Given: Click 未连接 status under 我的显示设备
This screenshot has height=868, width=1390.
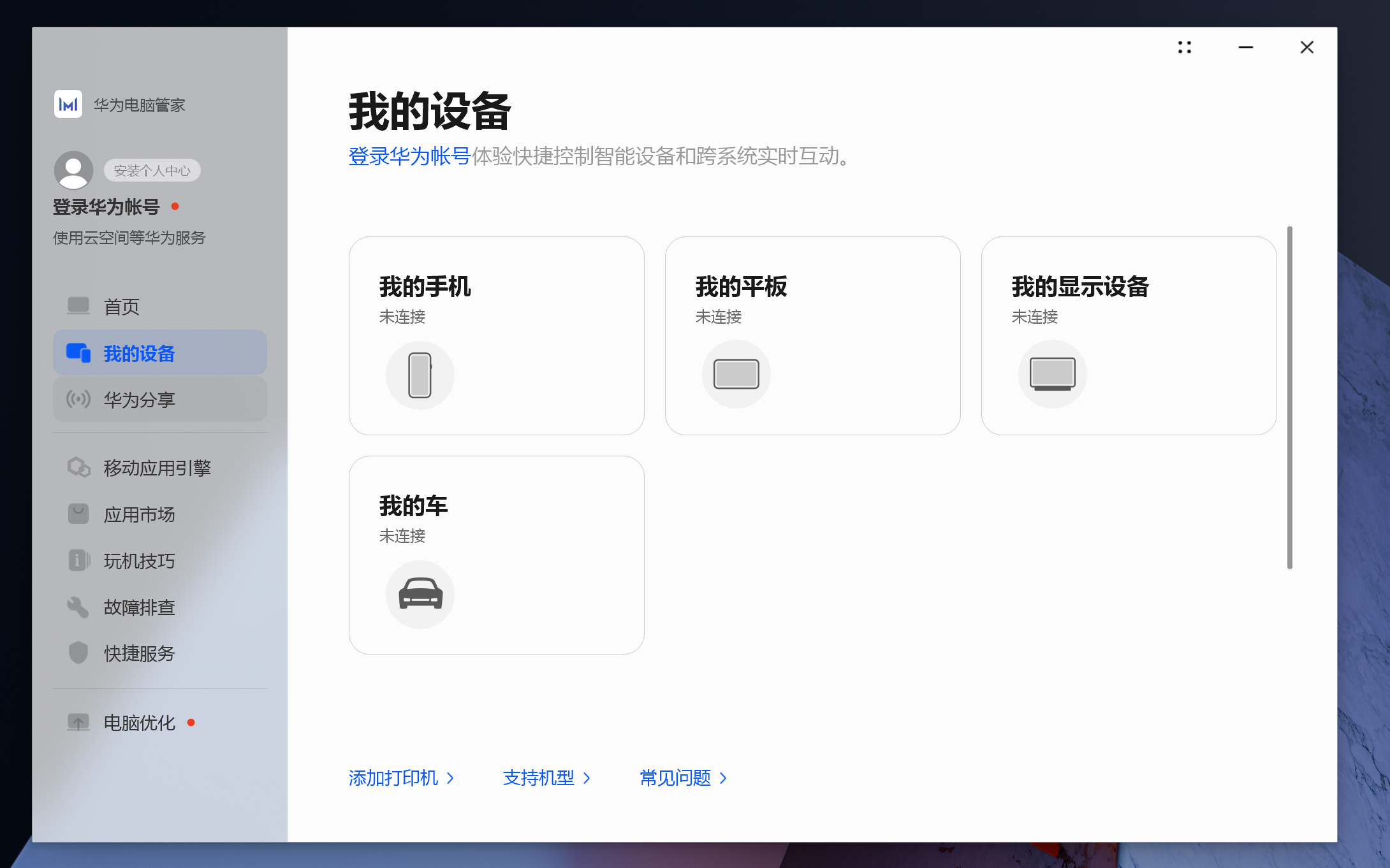Looking at the screenshot, I should [1035, 317].
